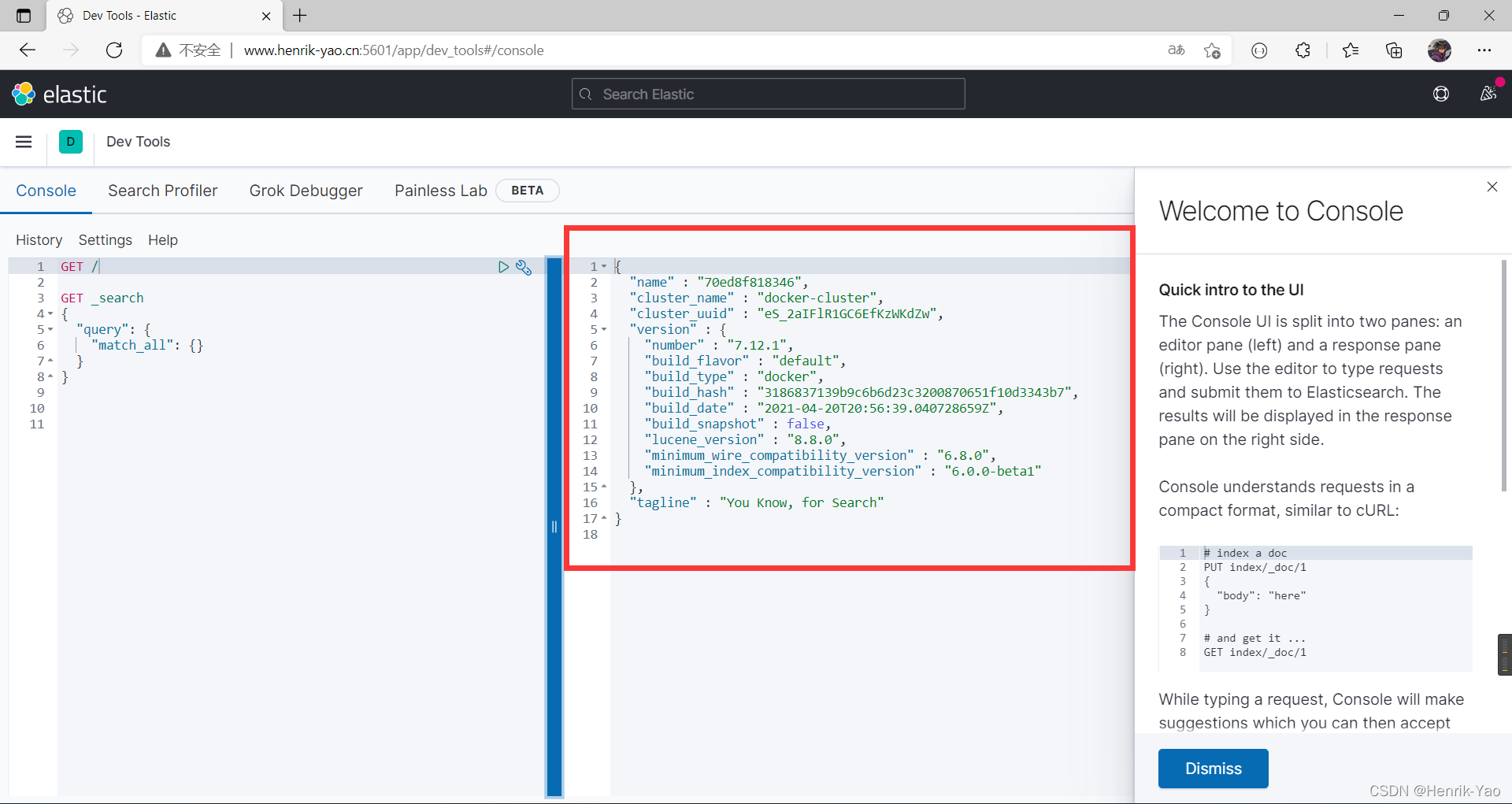Click the "lucene_version" response line

[744, 440]
